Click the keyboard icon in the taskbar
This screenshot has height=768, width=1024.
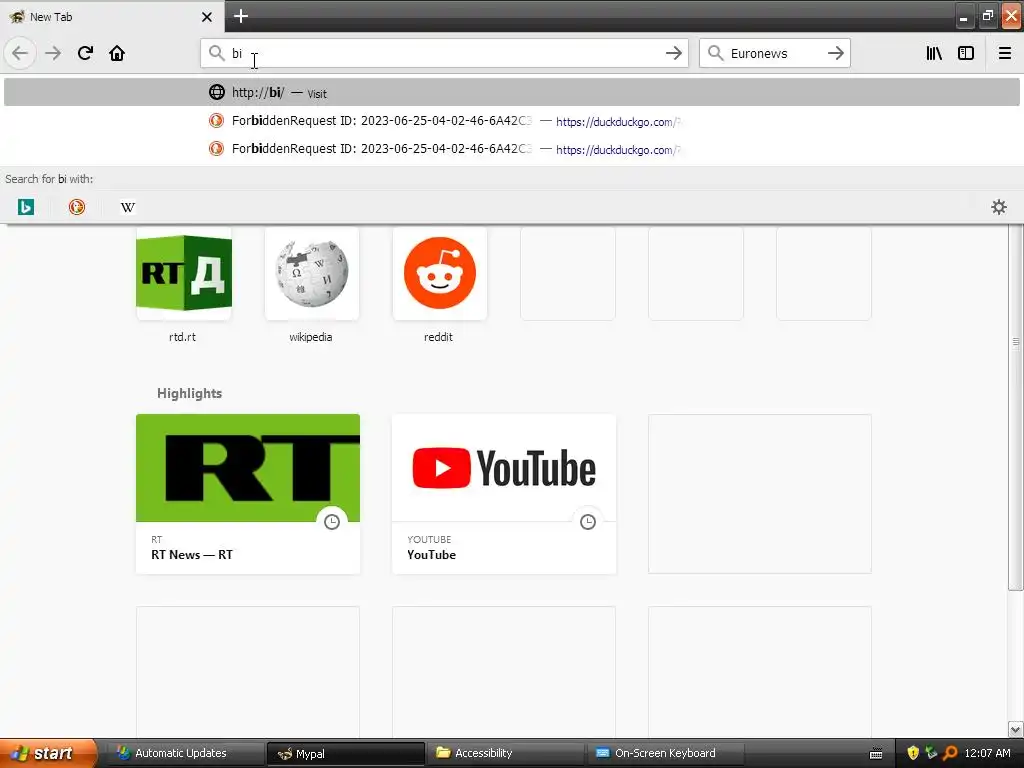tap(876, 754)
